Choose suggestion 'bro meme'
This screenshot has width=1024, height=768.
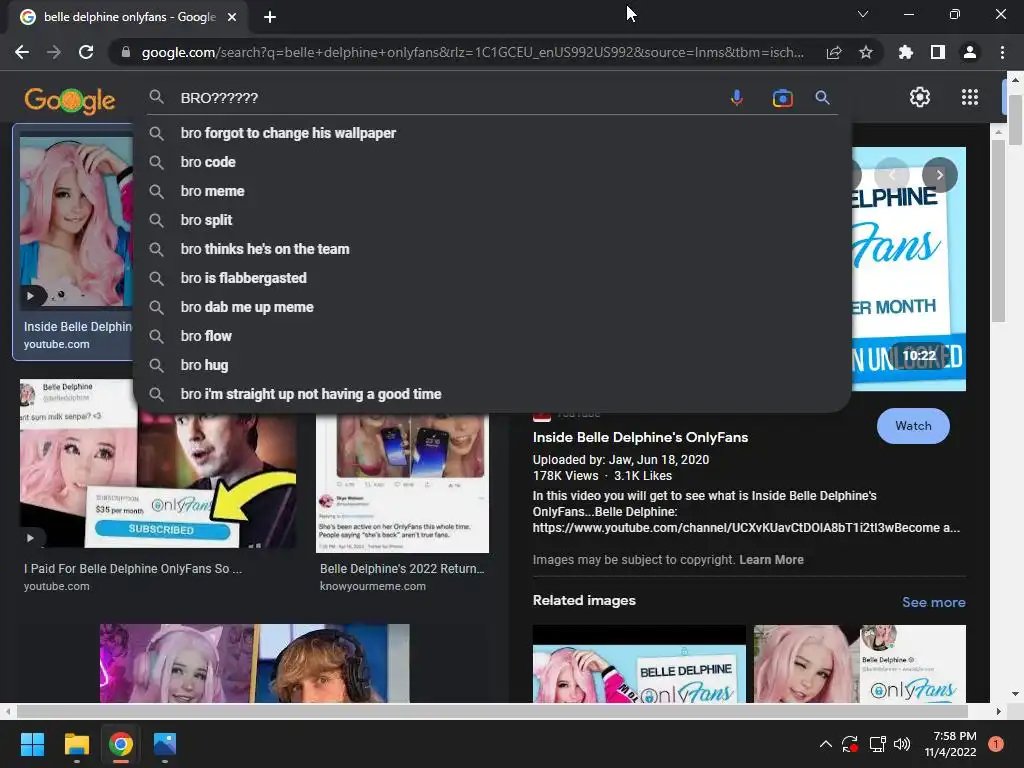(x=492, y=191)
